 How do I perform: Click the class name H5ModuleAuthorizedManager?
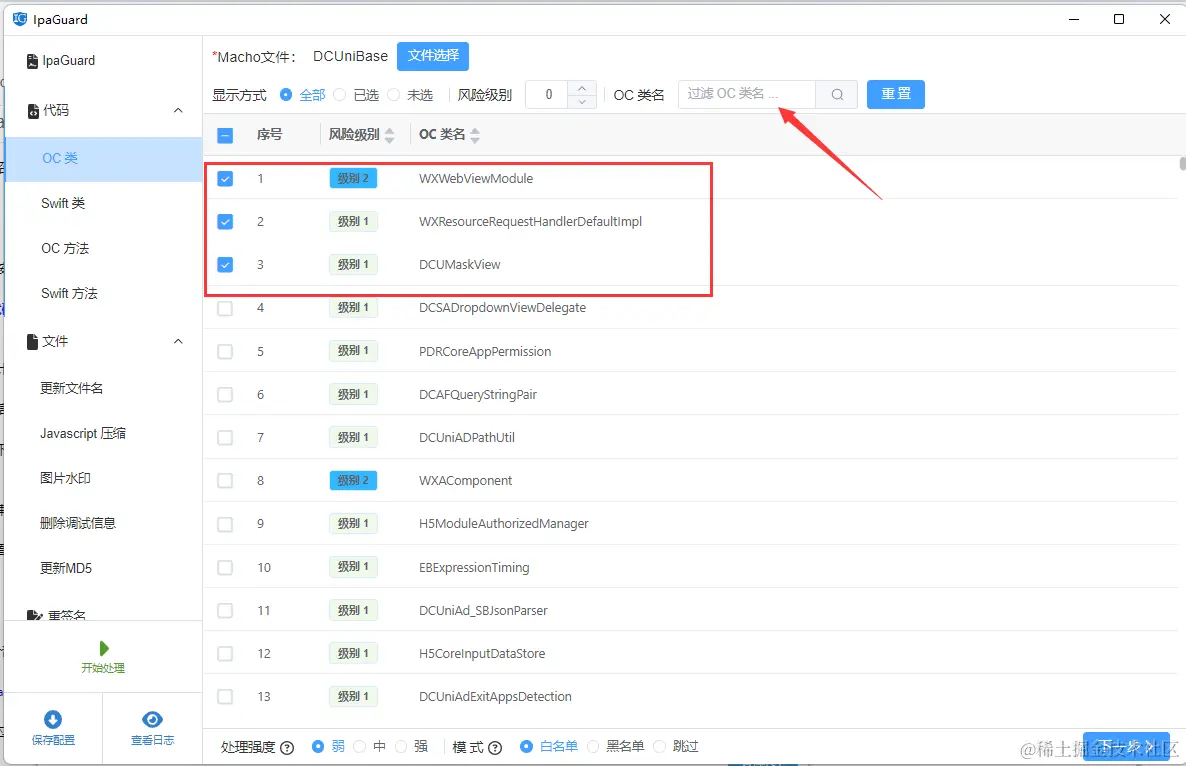pyautogui.click(x=503, y=524)
